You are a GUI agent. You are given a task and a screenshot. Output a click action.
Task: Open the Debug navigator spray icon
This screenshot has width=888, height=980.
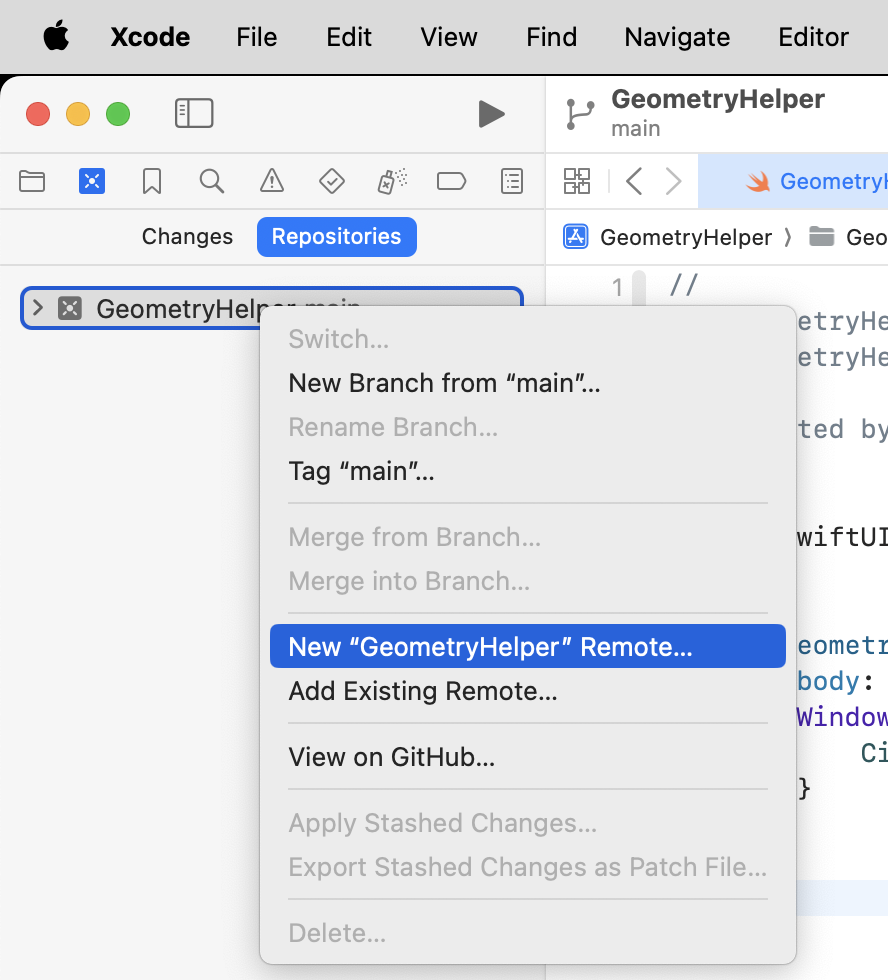pyautogui.click(x=391, y=181)
